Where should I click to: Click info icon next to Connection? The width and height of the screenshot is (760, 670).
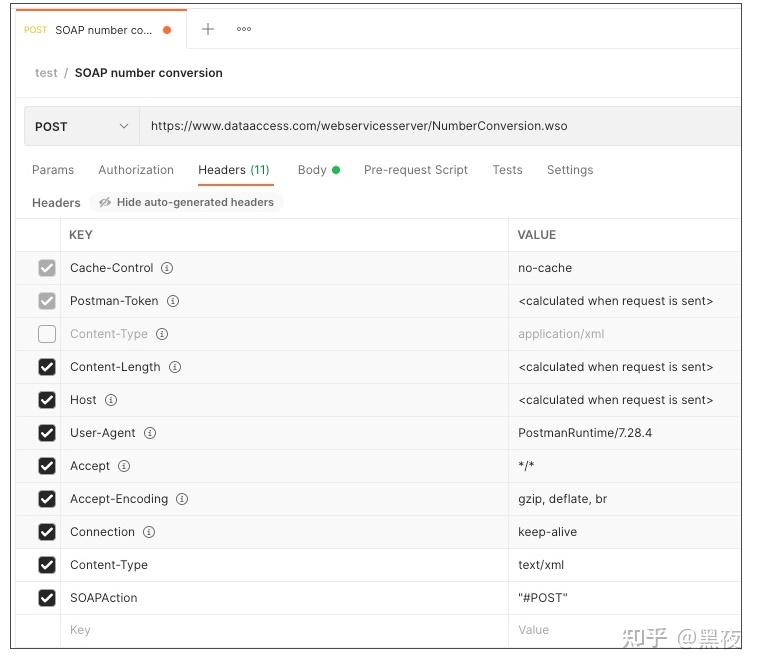pos(149,532)
